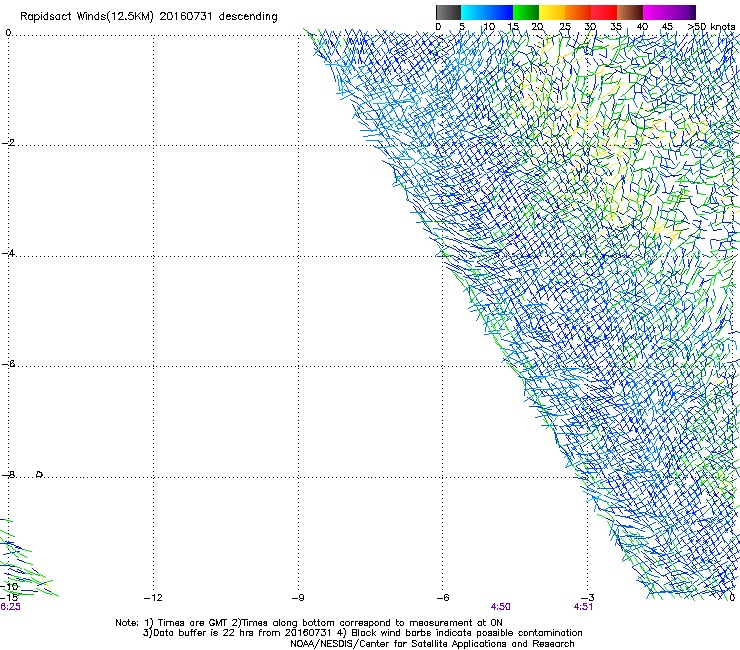
Task: Click the latitude label '-2'
Action: 9,143
